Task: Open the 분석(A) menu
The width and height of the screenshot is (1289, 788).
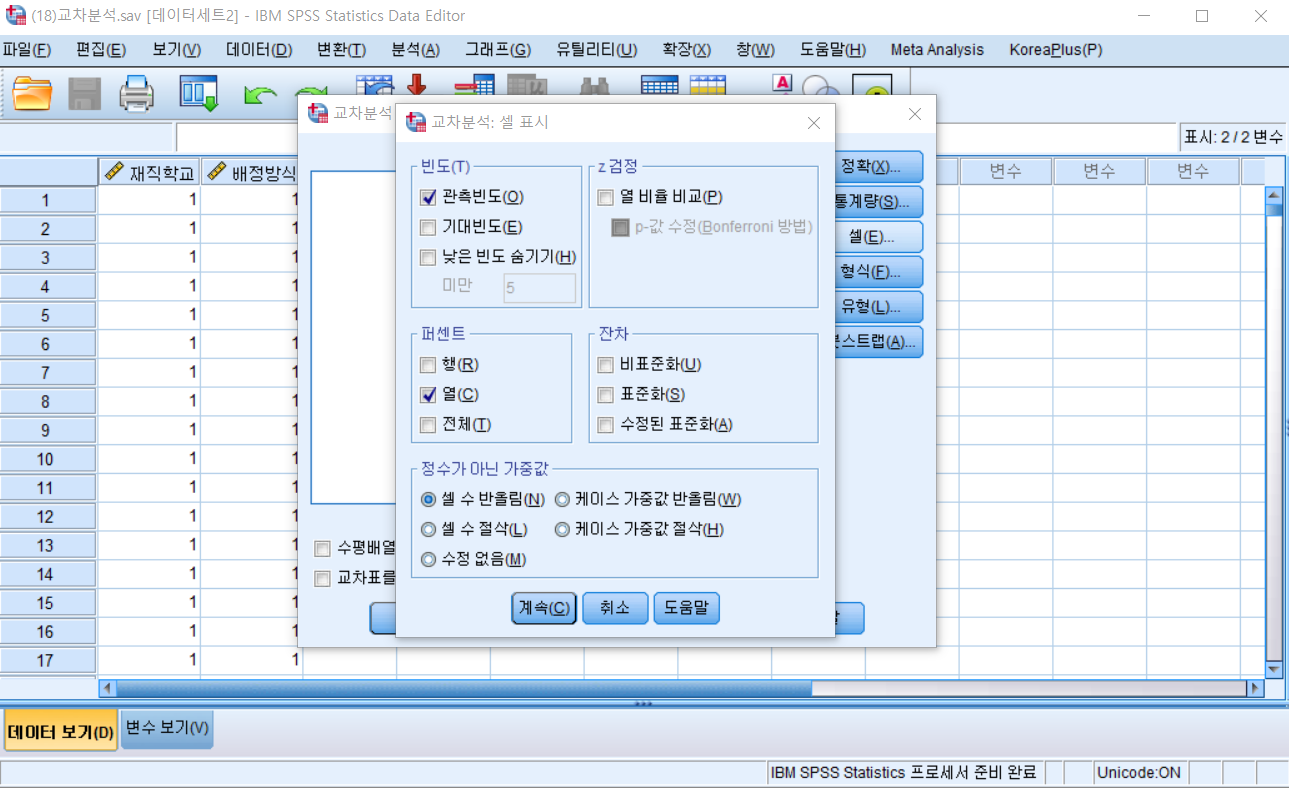Action: (416, 50)
